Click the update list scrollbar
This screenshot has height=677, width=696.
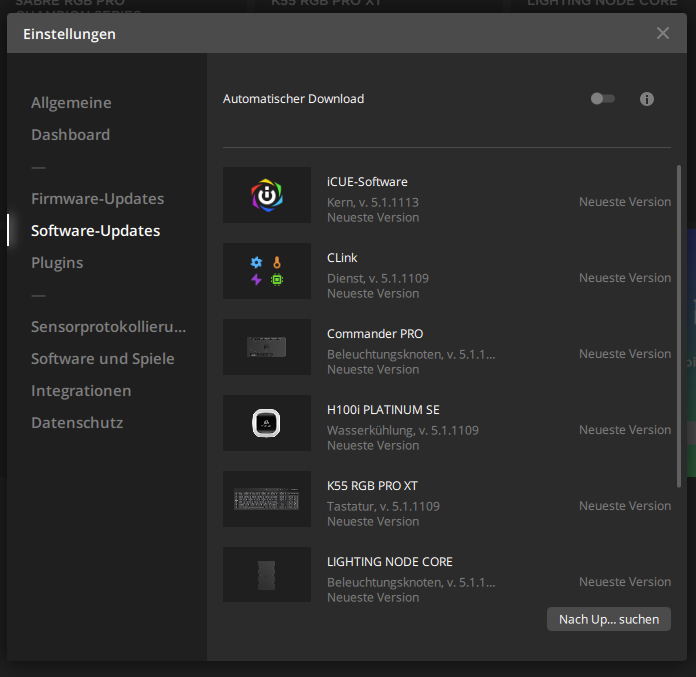tap(679, 326)
